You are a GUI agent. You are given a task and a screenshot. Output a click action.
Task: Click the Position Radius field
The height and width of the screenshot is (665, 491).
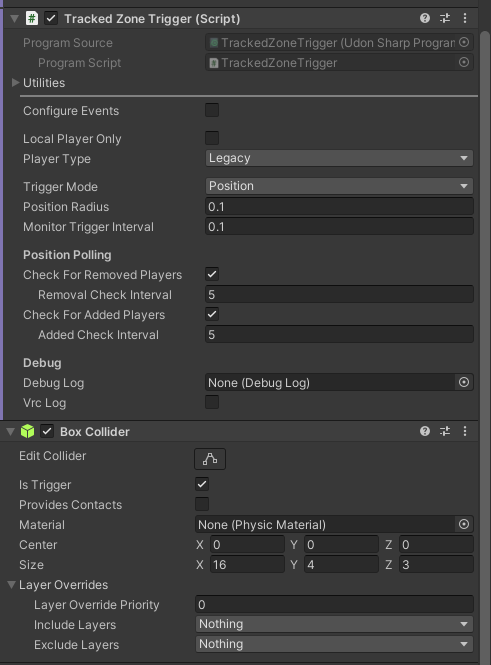coord(339,207)
